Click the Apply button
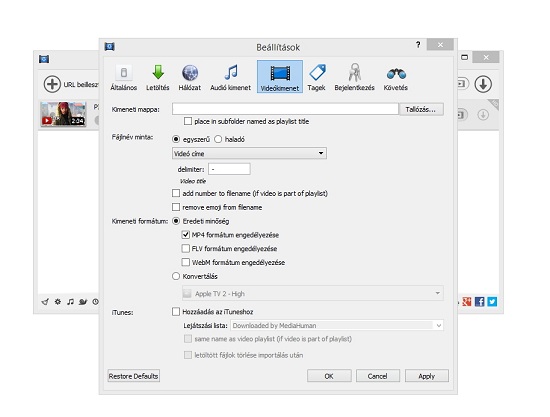This screenshot has height=417, width=550. [427, 376]
